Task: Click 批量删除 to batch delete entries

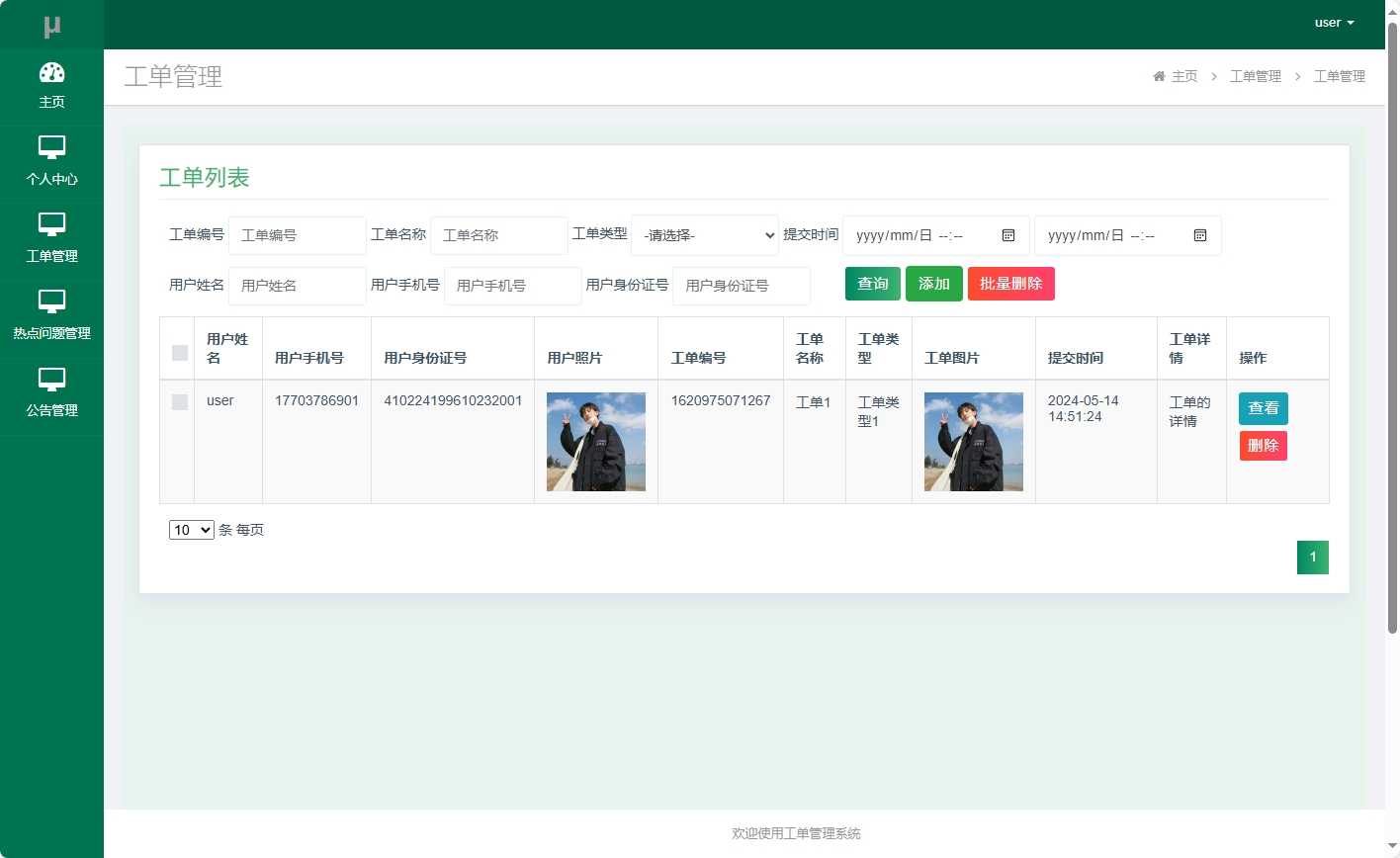Action: click(x=1010, y=283)
